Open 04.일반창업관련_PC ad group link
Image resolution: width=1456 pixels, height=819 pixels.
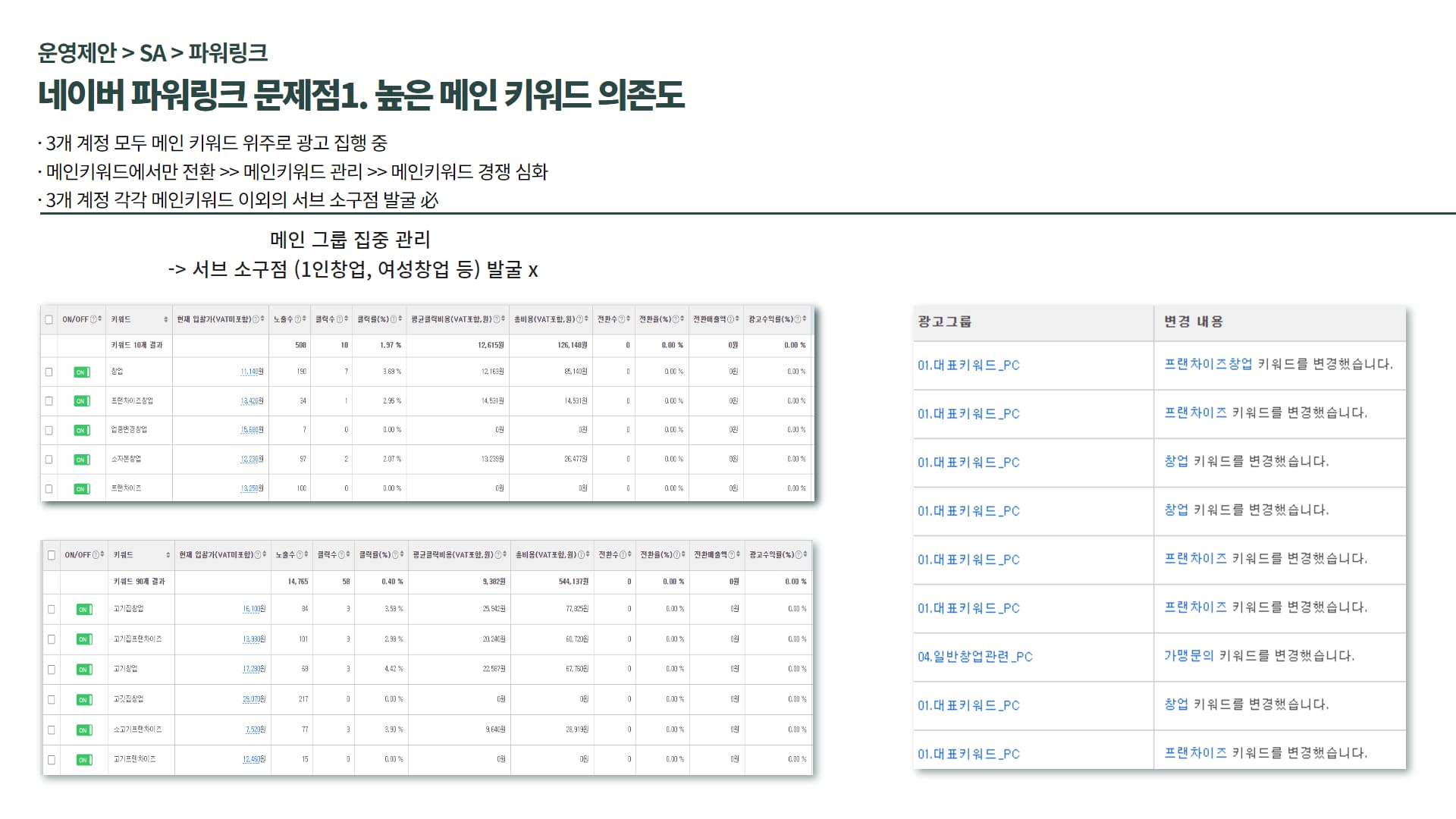click(975, 657)
